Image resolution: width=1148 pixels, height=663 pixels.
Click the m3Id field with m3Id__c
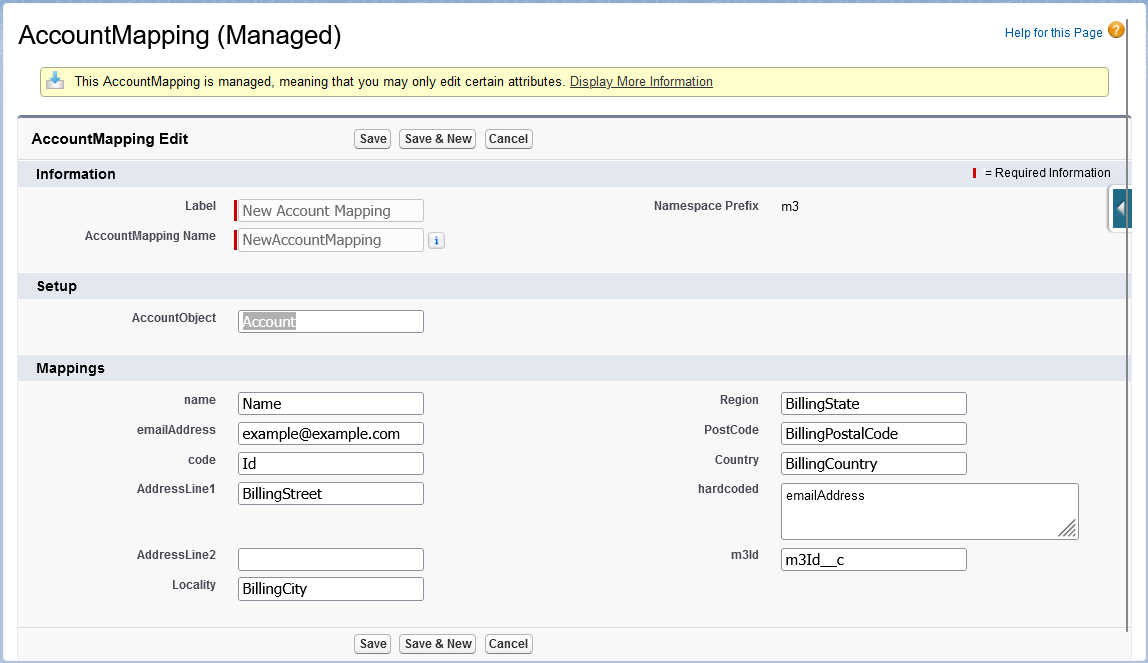[x=873, y=559]
